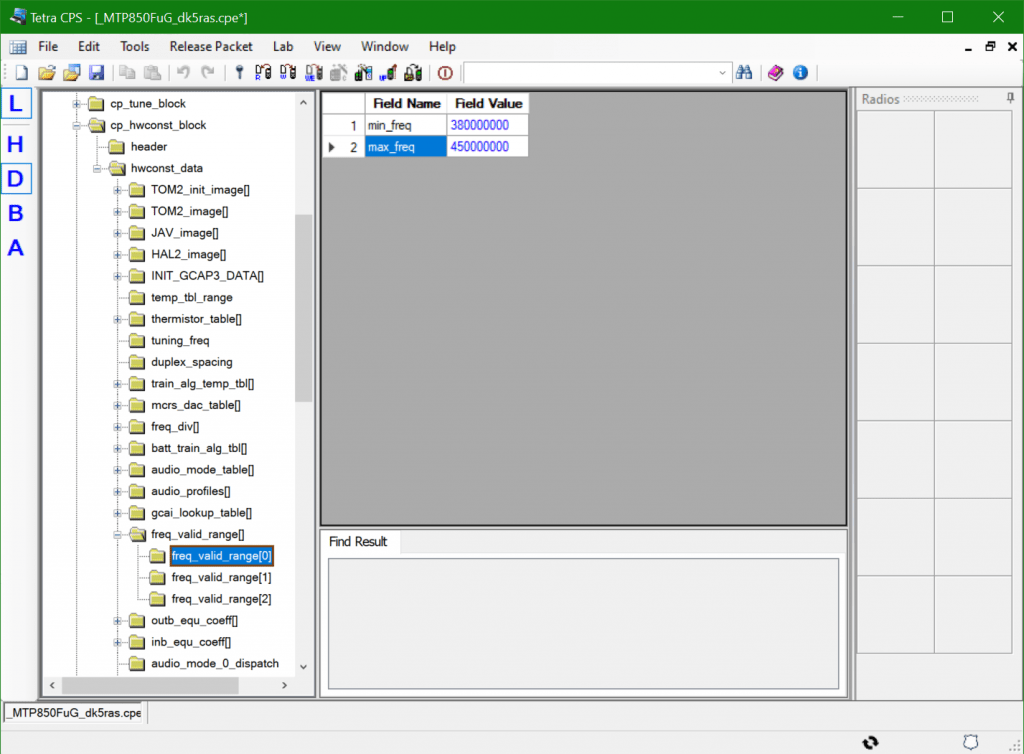Open the toolbar search combo box dropdown

[723, 73]
